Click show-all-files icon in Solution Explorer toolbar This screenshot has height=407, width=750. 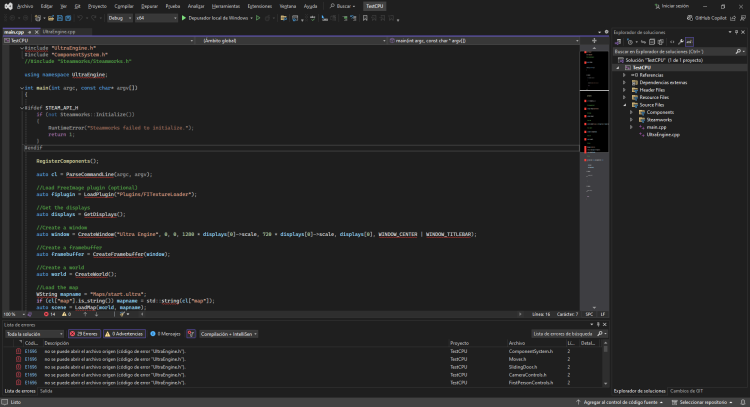point(661,42)
